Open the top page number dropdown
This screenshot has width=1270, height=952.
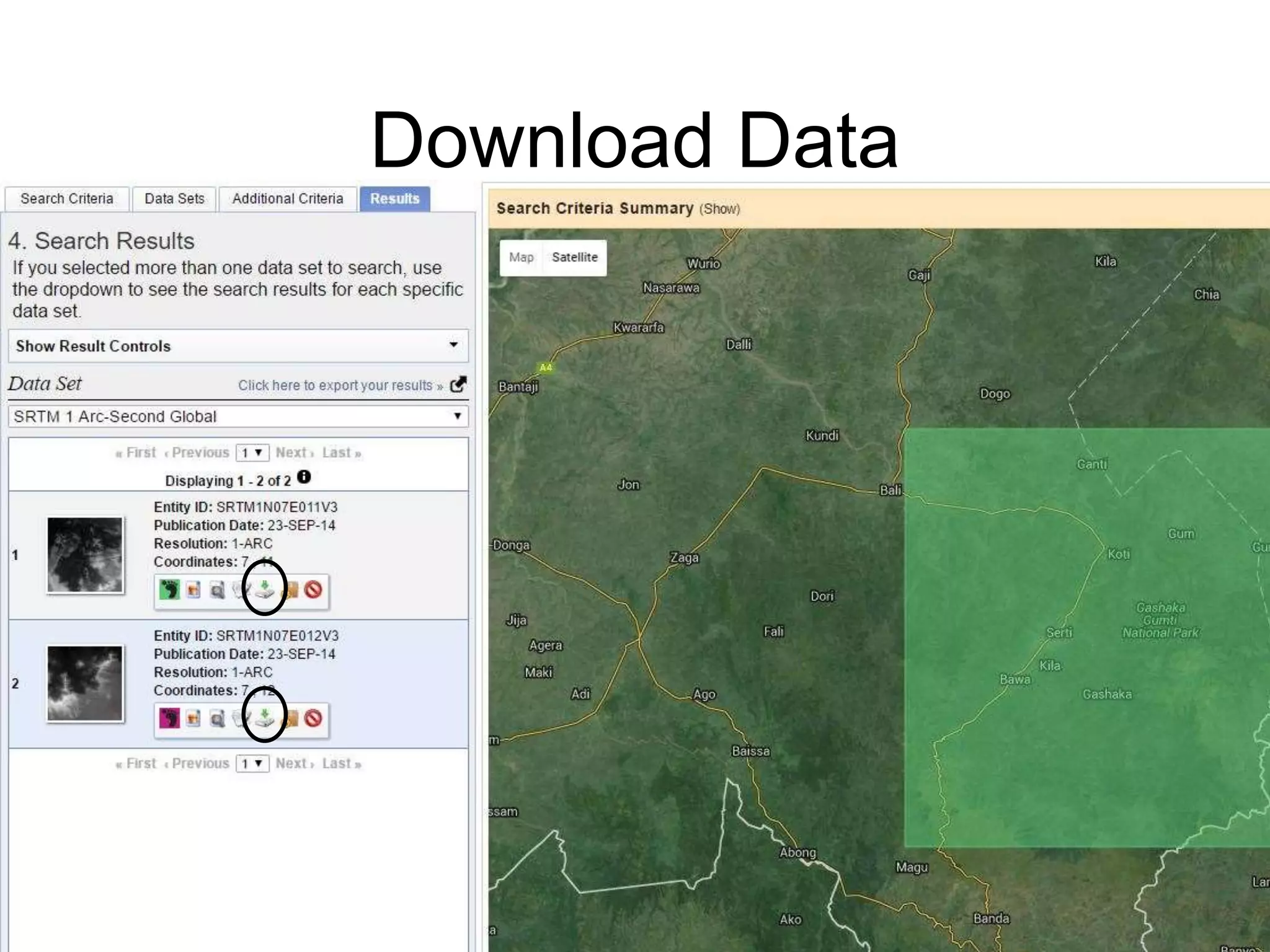coord(252,453)
